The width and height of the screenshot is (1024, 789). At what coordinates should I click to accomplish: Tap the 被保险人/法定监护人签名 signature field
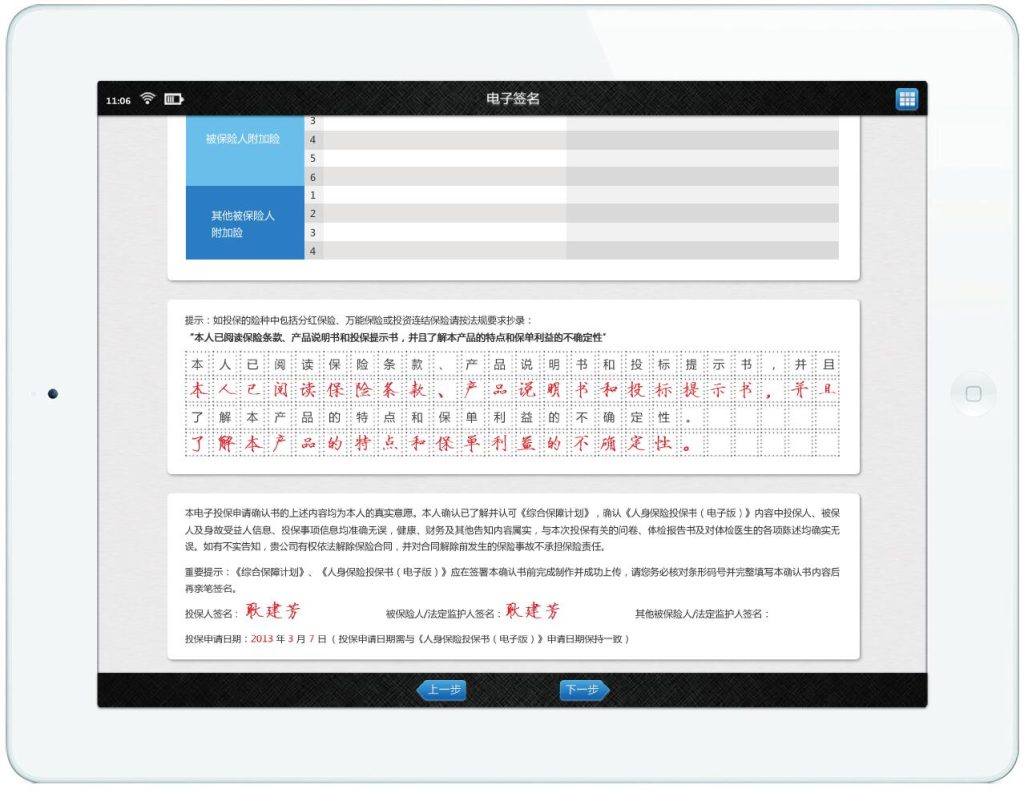click(533, 611)
